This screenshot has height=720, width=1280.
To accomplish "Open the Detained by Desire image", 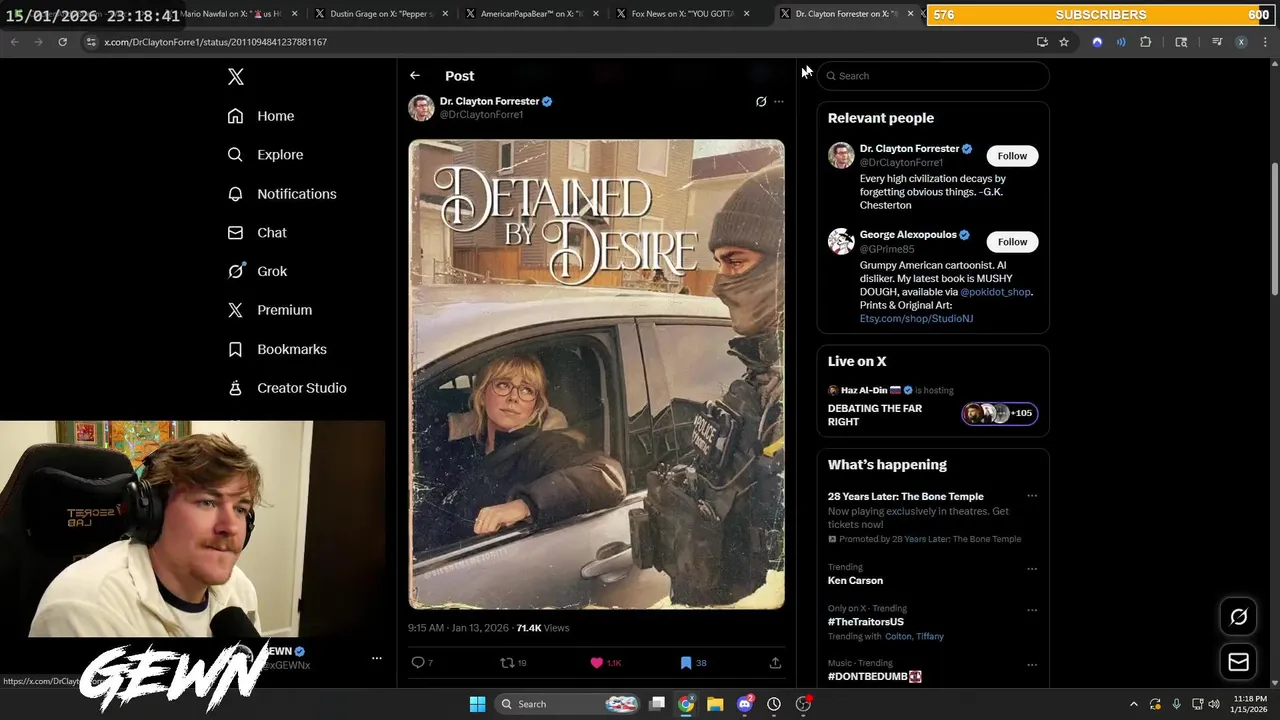I will (596, 374).
